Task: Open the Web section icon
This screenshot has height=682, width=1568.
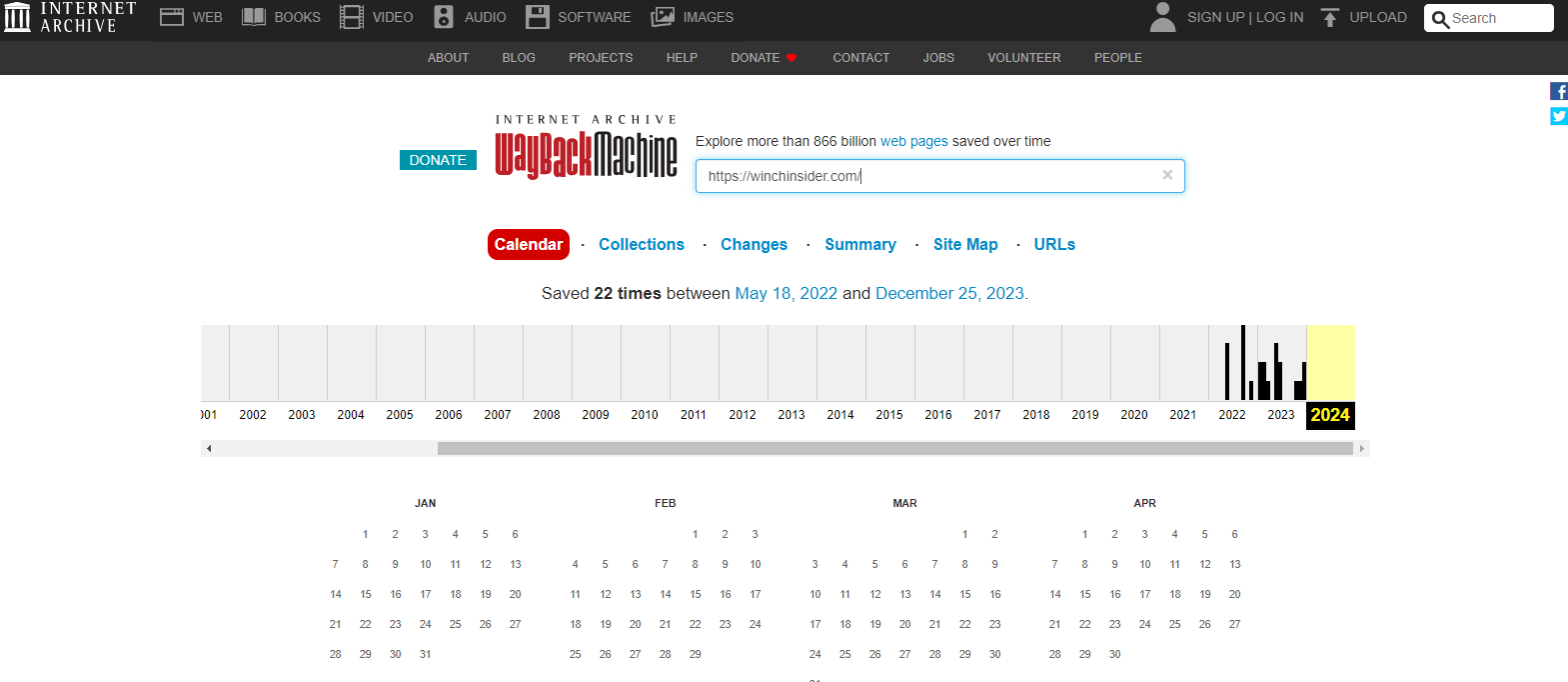Action: click(x=172, y=17)
